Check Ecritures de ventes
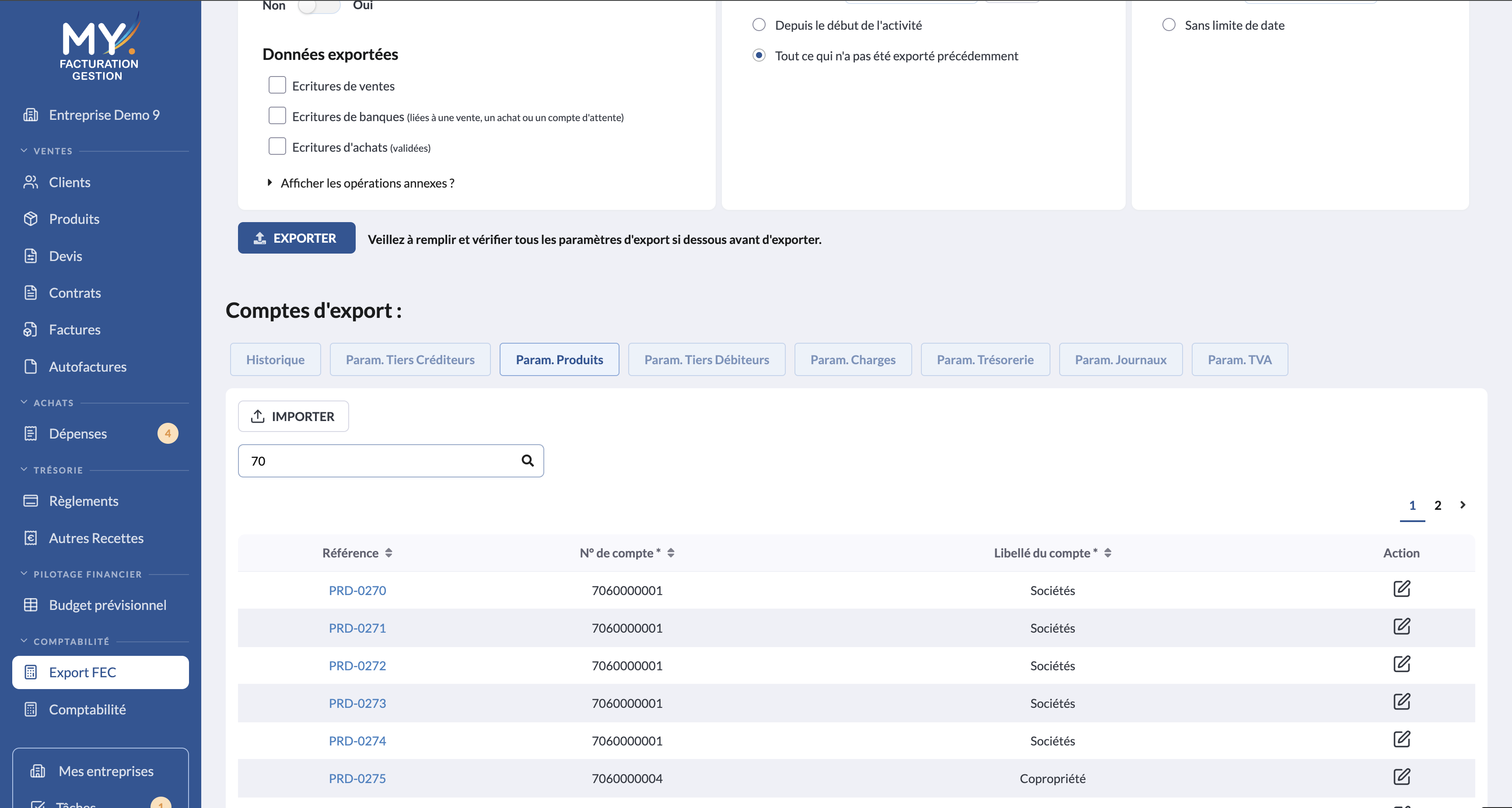Image resolution: width=1512 pixels, height=808 pixels. click(x=277, y=85)
